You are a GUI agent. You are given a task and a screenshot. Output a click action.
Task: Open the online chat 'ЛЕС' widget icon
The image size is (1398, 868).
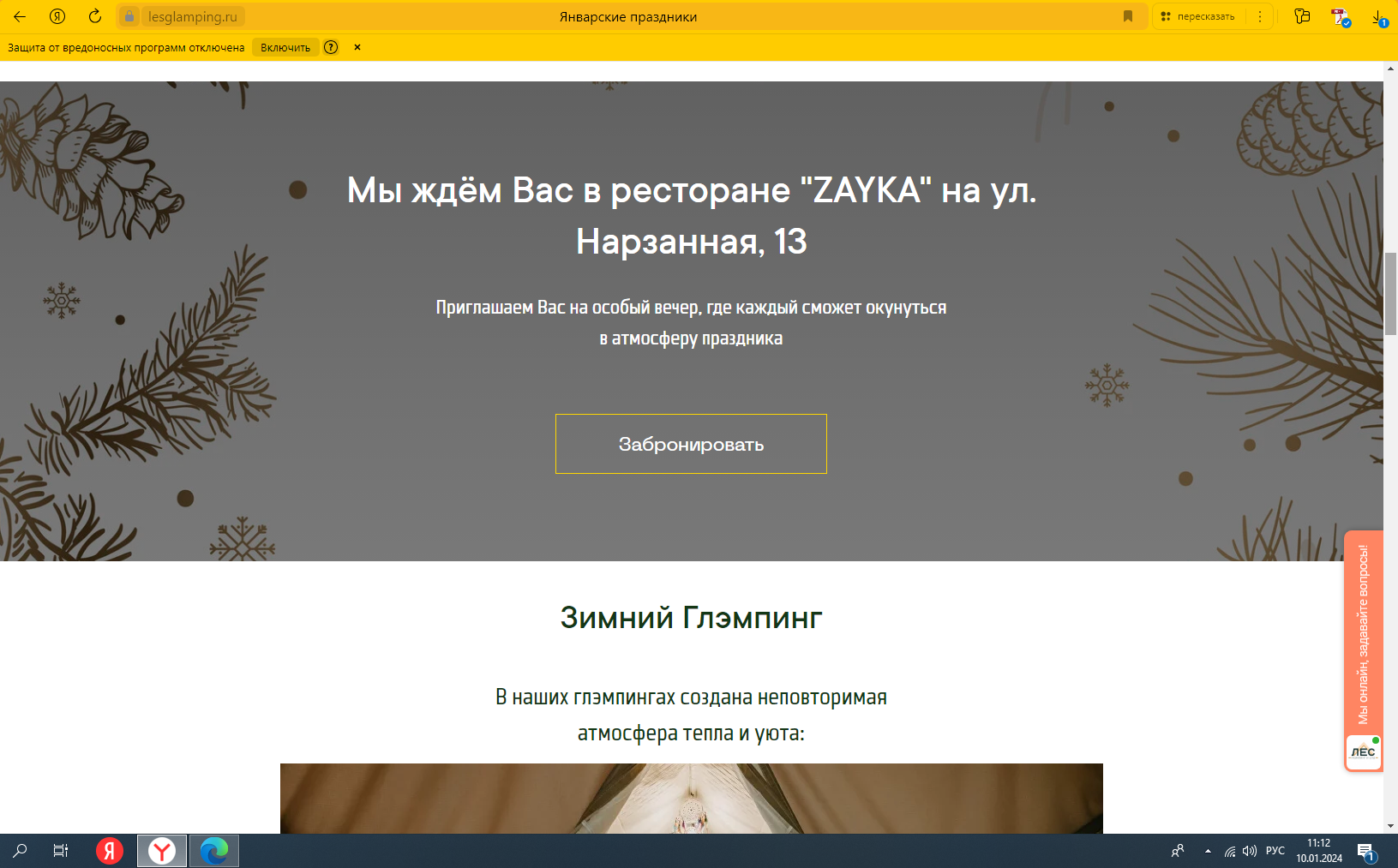coord(1363,752)
